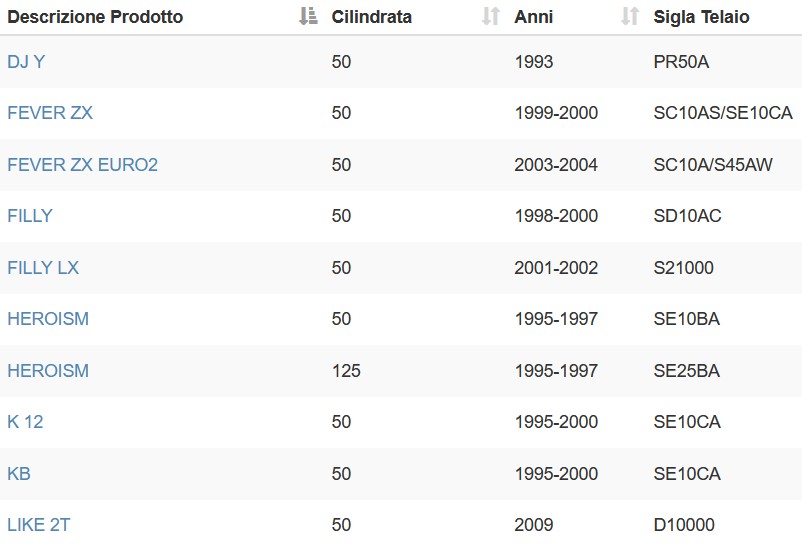The width and height of the screenshot is (802, 546).
Task: Open the LIKE 2T link
Action: (38, 525)
